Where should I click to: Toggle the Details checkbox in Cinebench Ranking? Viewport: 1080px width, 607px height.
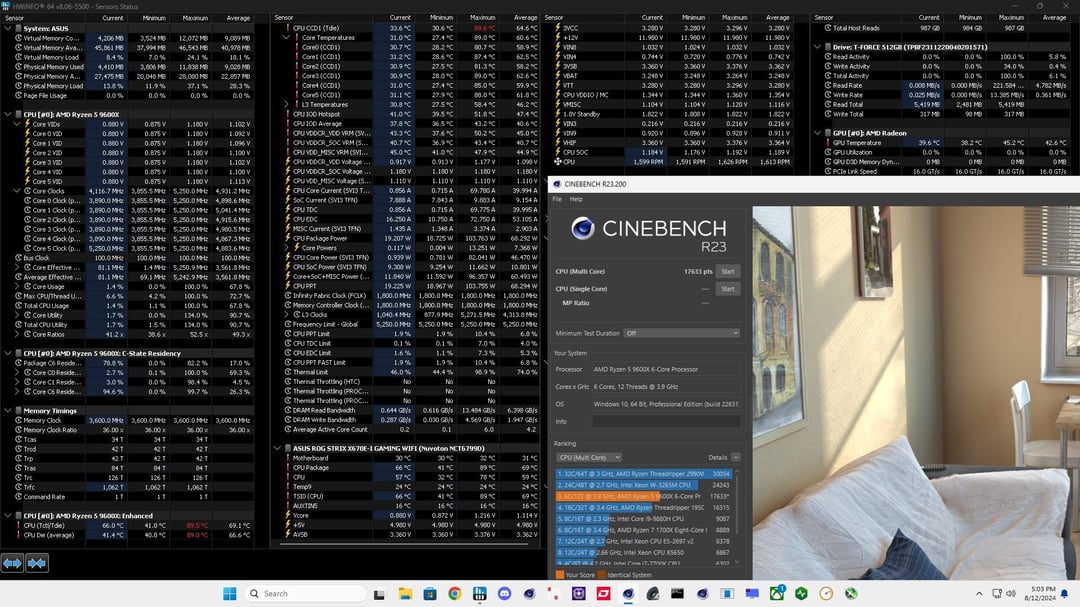[x=736, y=457]
